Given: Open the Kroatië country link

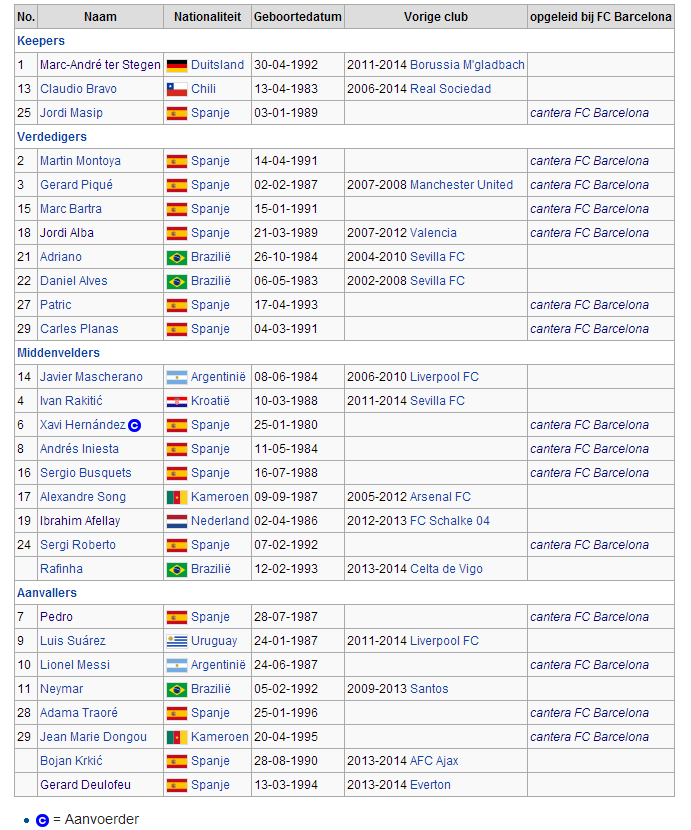Looking at the screenshot, I should (210, 401).
